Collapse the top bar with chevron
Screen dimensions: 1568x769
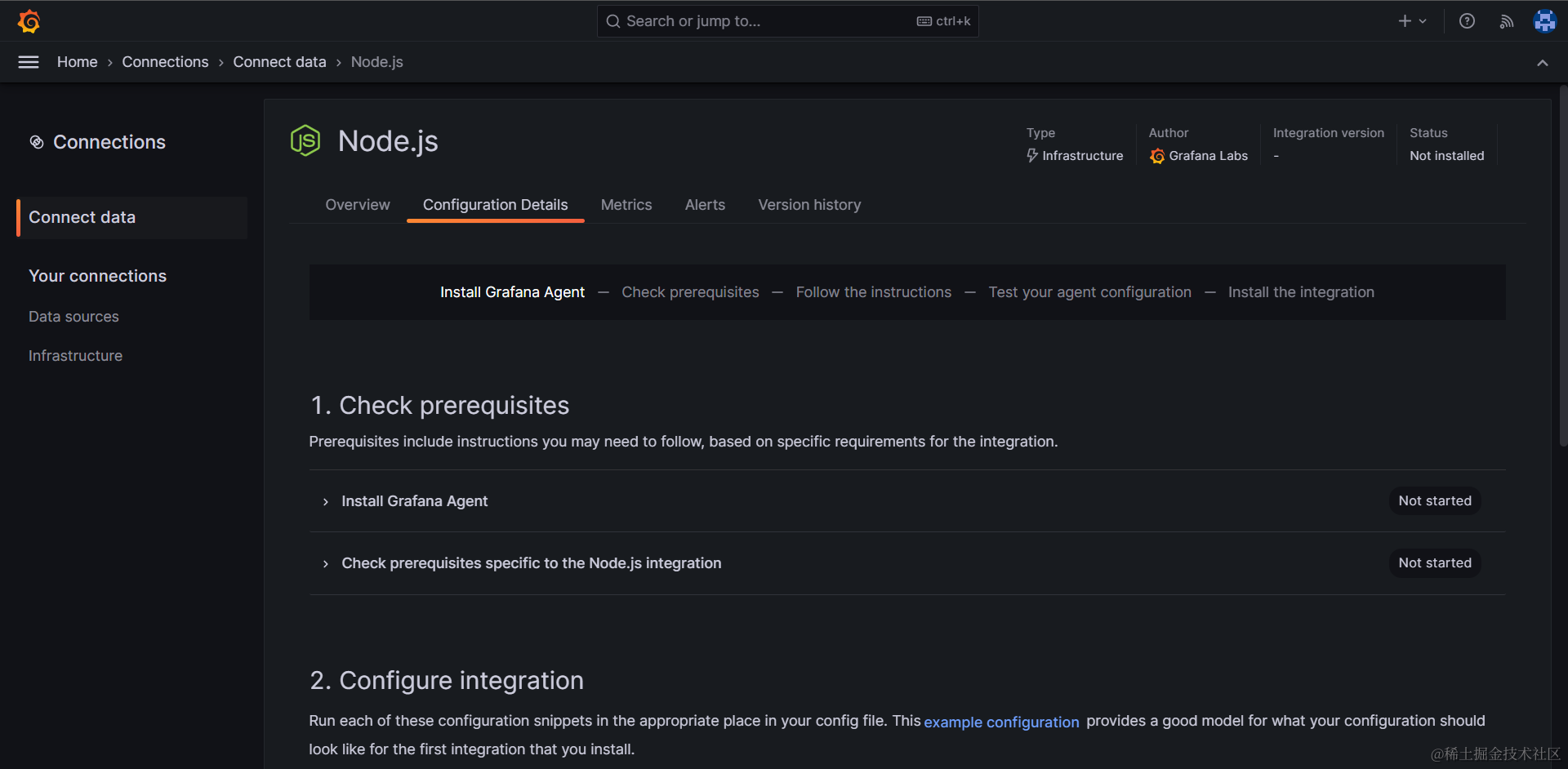click(x=1542, y=63)
